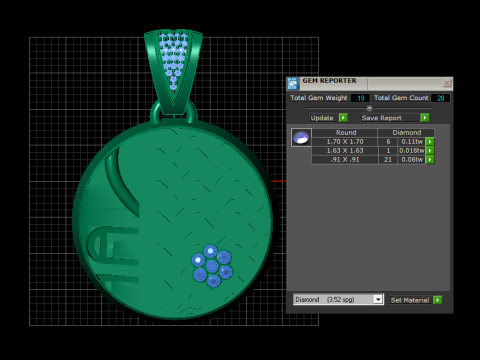
Task: Click count 6 in the gem table
Action: click(388, 142)
